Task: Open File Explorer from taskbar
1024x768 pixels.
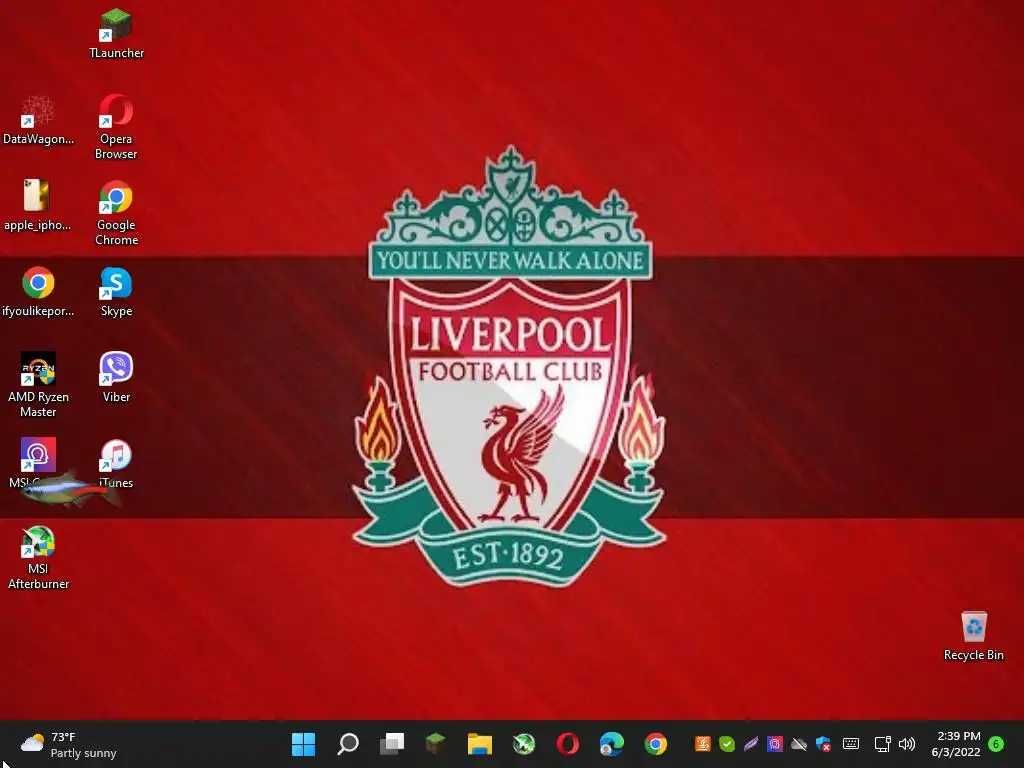Action: click(x=479, y=744)
